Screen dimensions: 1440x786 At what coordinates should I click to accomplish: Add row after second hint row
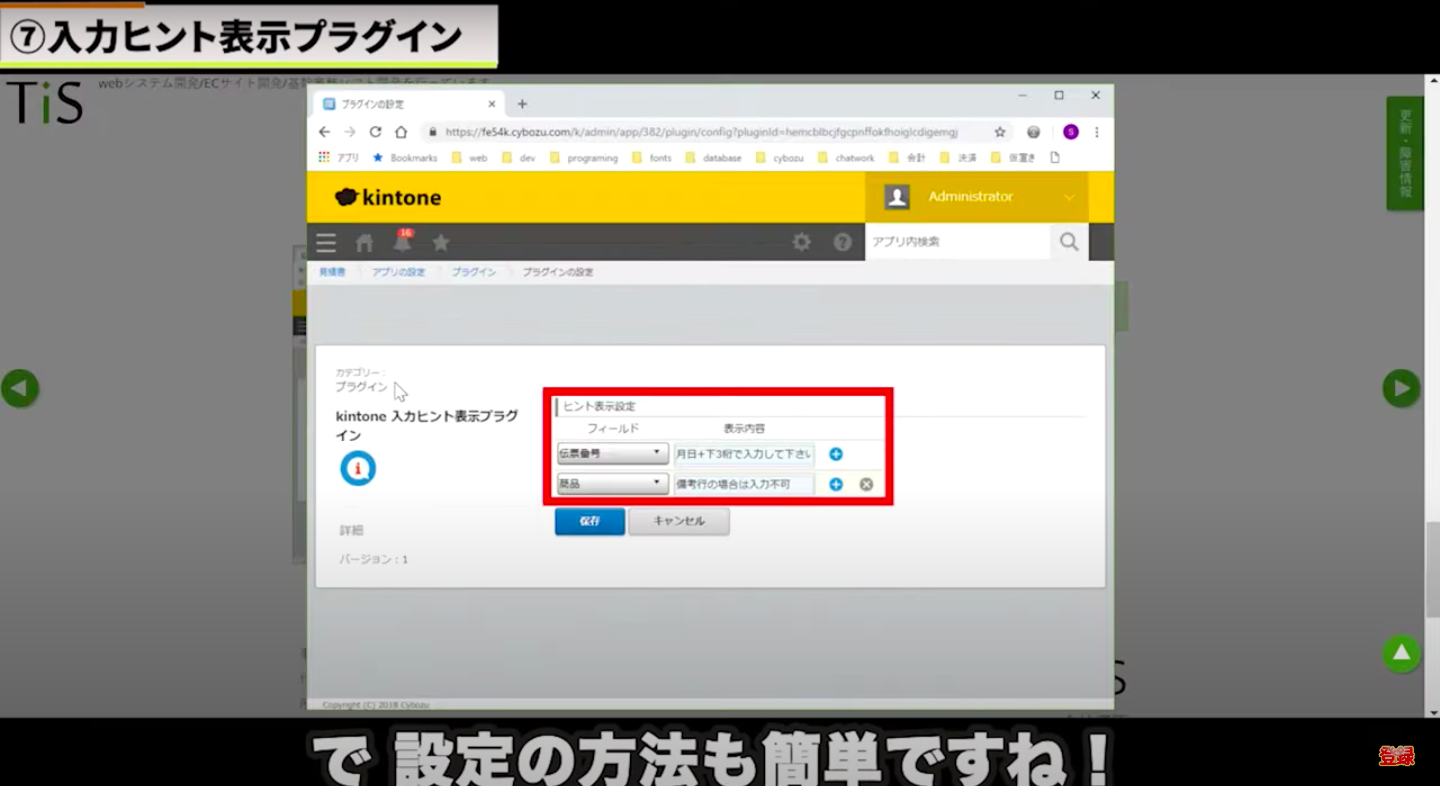[x=836, y=485]
